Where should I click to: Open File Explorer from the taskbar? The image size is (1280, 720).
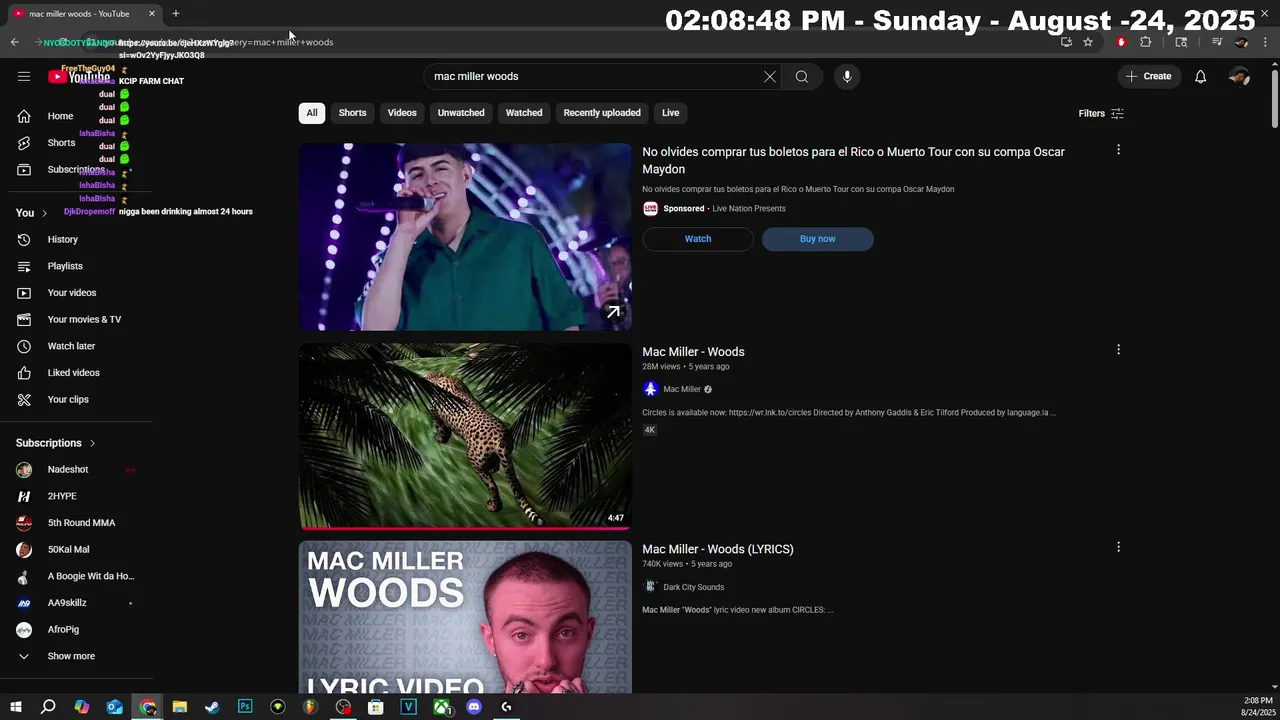(179, 707)
